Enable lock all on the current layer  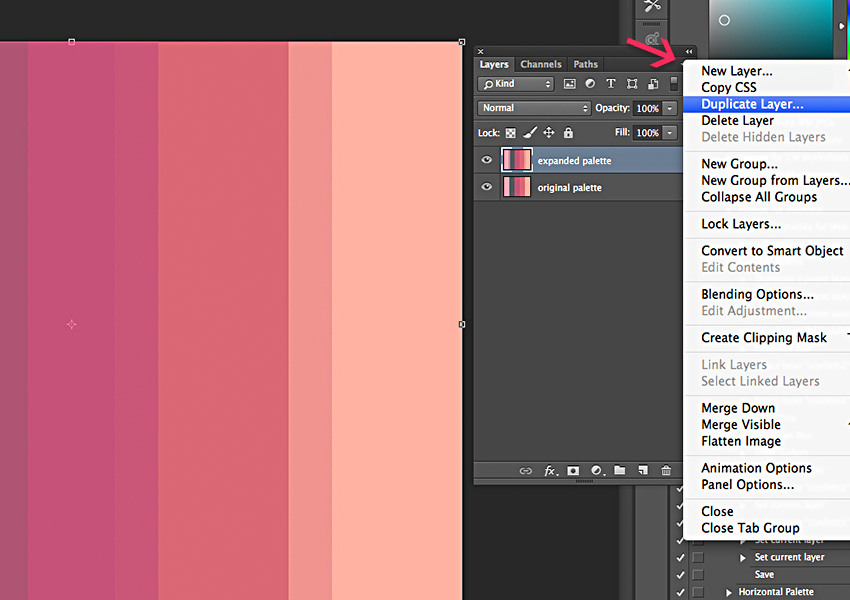(568, 131)
